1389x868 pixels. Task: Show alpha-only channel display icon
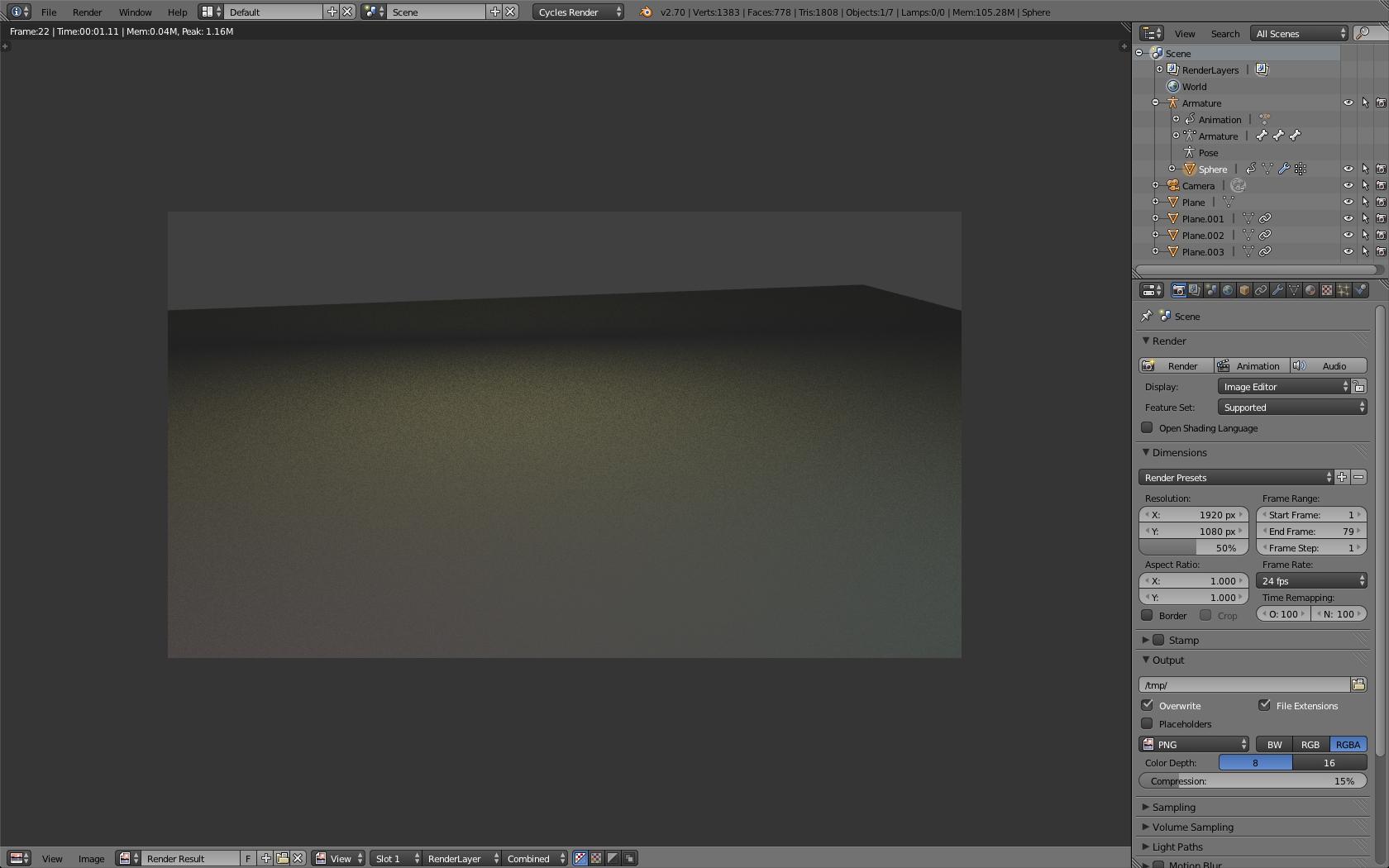point(613,858)
